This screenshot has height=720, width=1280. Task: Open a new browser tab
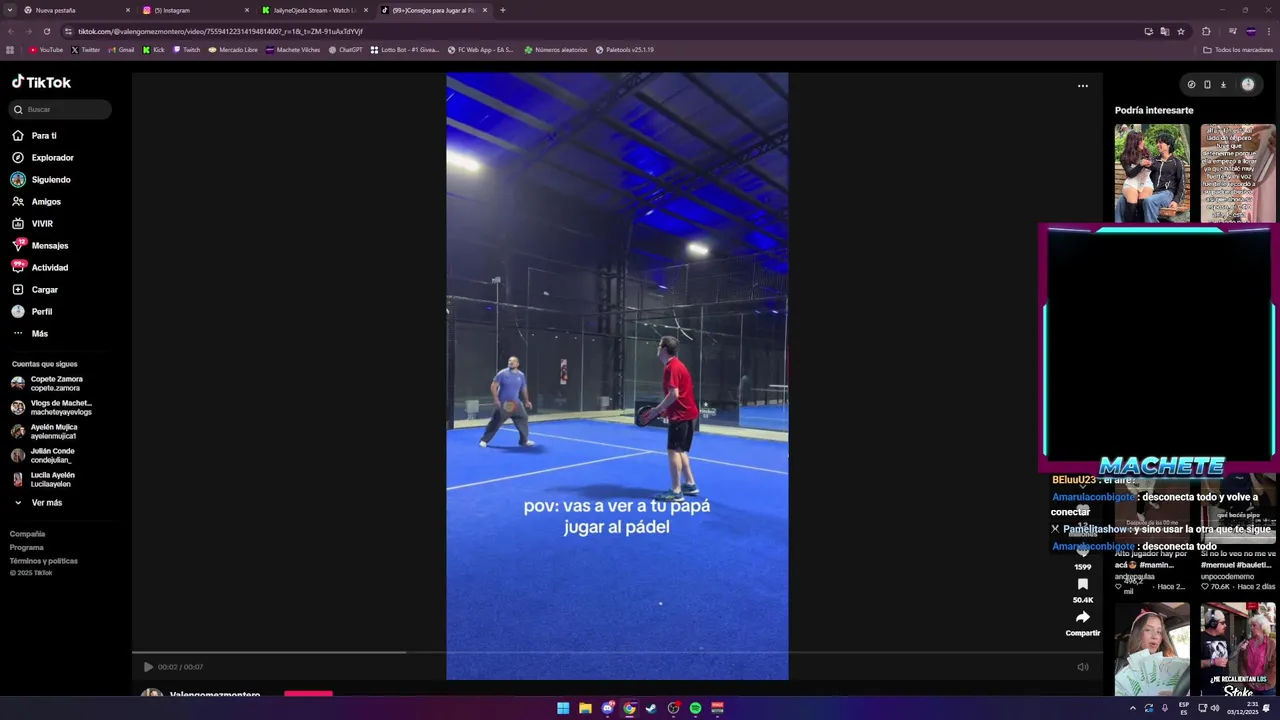502,10
